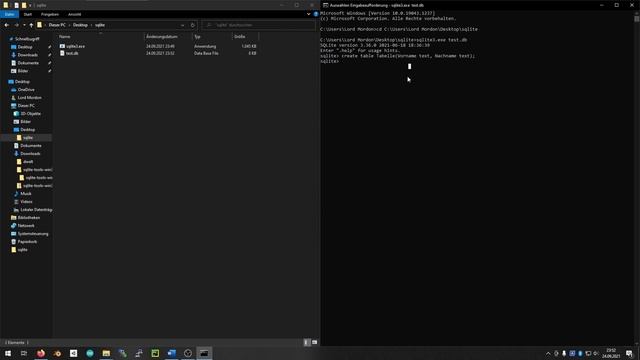Expand the Explorer ribbon with the chevron
Viewport: 640px width, 360px height.
tap(309, 14)
